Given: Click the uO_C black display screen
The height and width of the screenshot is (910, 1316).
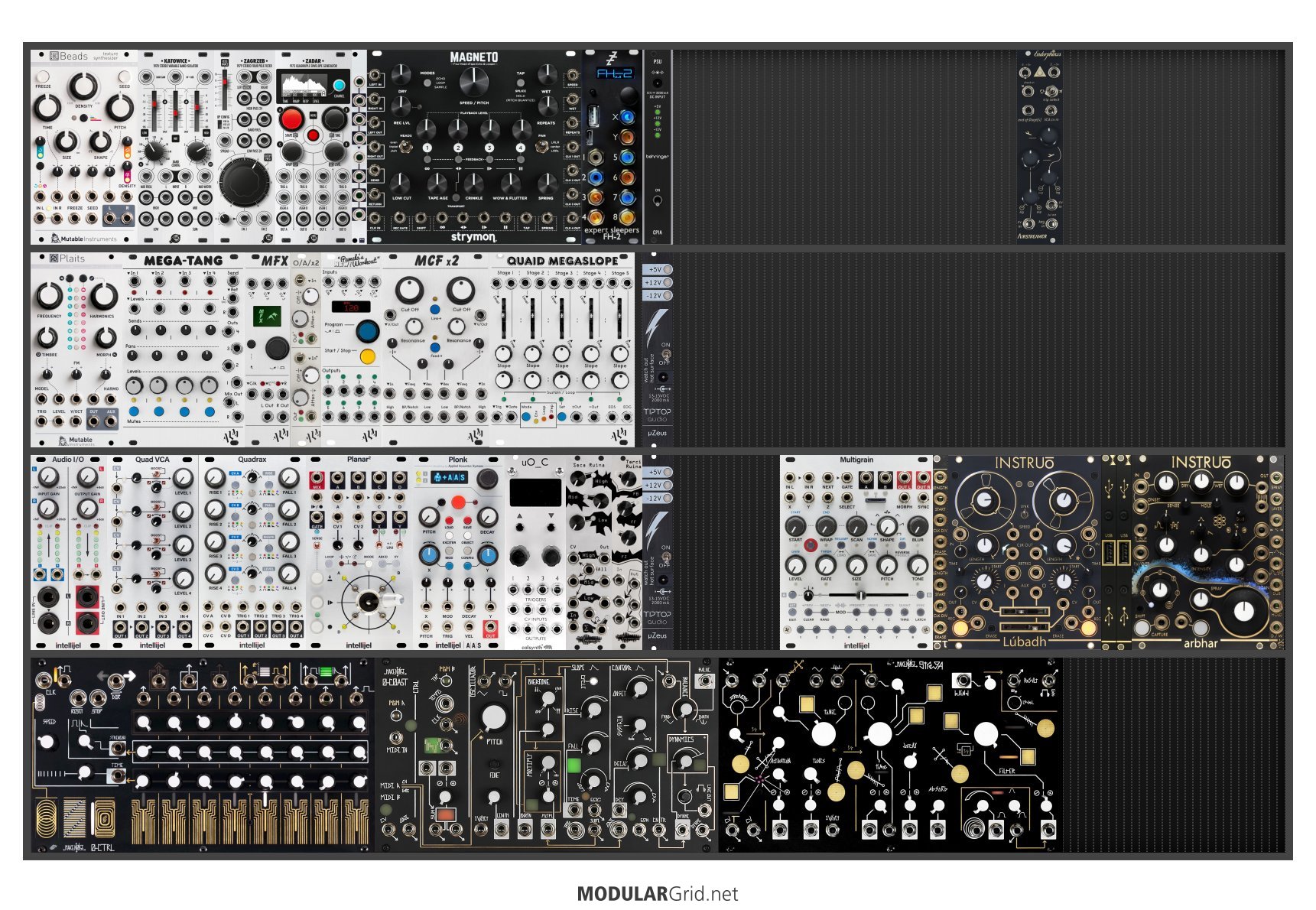Looking at the screenshot, I should 535,492.
